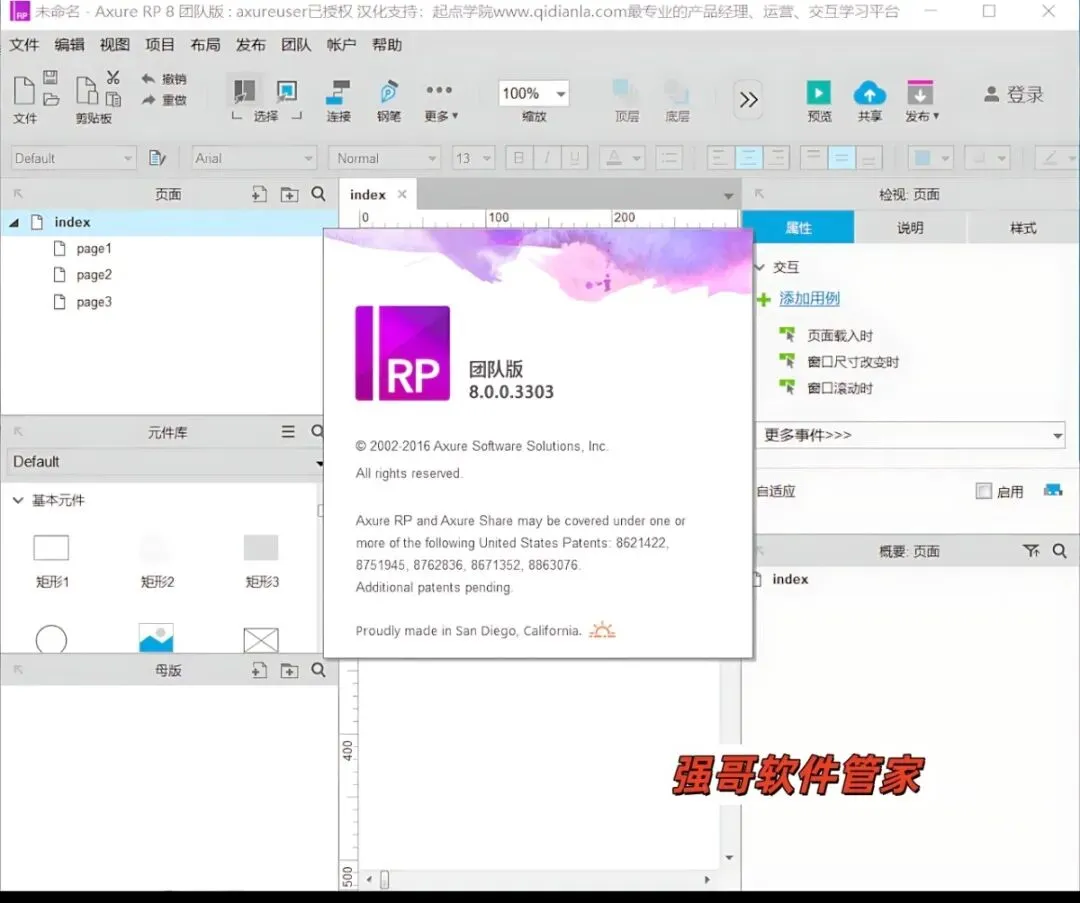Open the 文件 menu
This screenshot has height=903, width=1080.
click(x=24, y=45)
